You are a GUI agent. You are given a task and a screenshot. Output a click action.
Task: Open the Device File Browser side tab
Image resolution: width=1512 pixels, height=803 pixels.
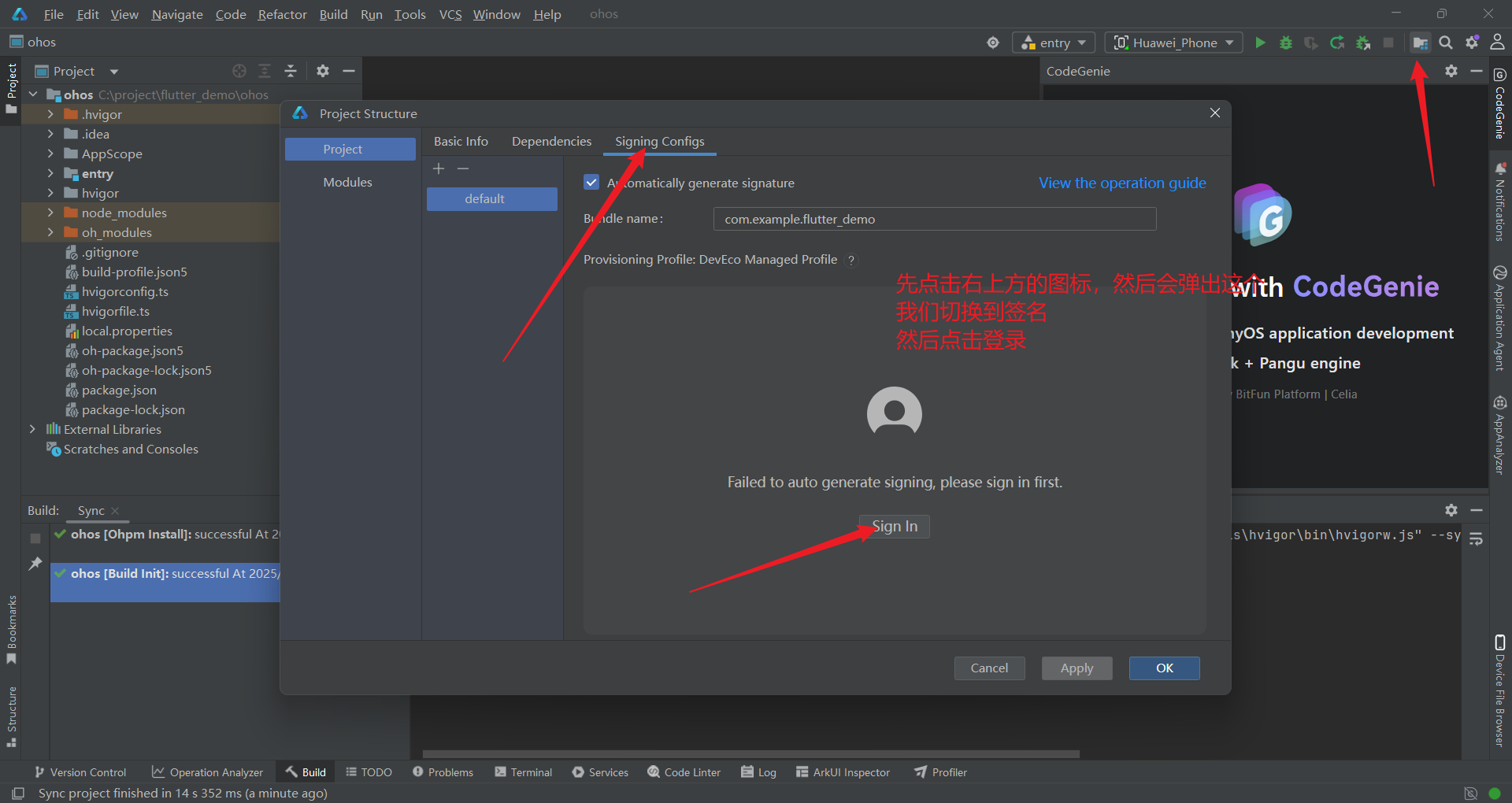pyautogui.click(x=1500, y=690)
